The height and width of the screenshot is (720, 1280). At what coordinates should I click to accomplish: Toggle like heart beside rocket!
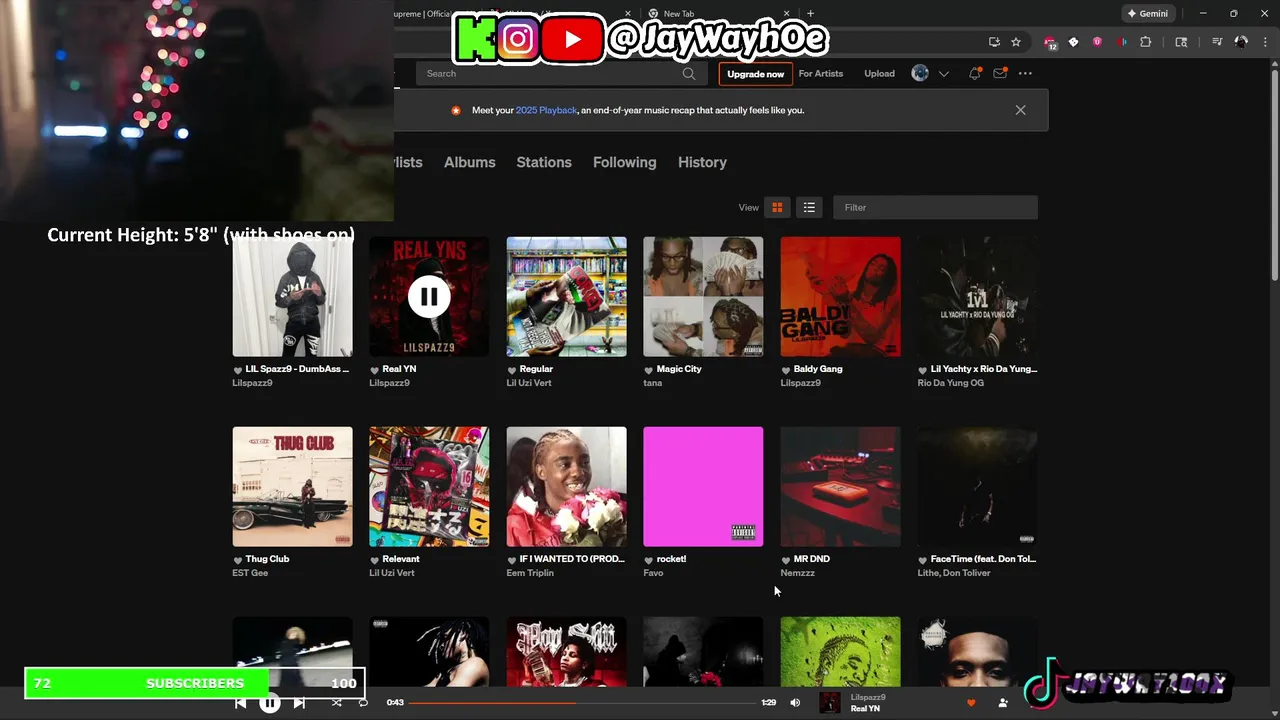point(649,560)
